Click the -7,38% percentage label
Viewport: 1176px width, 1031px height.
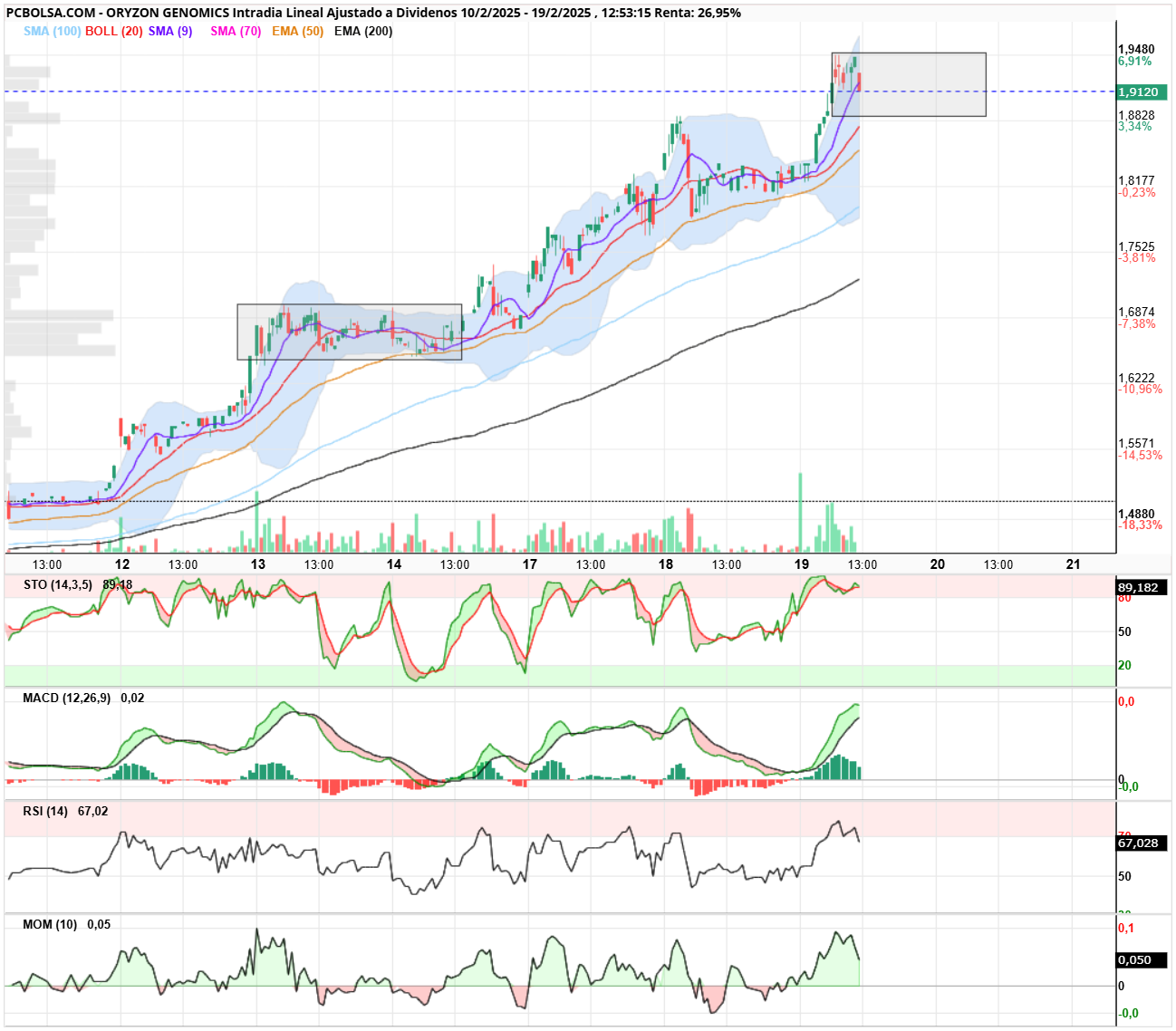coord(1137,323)
